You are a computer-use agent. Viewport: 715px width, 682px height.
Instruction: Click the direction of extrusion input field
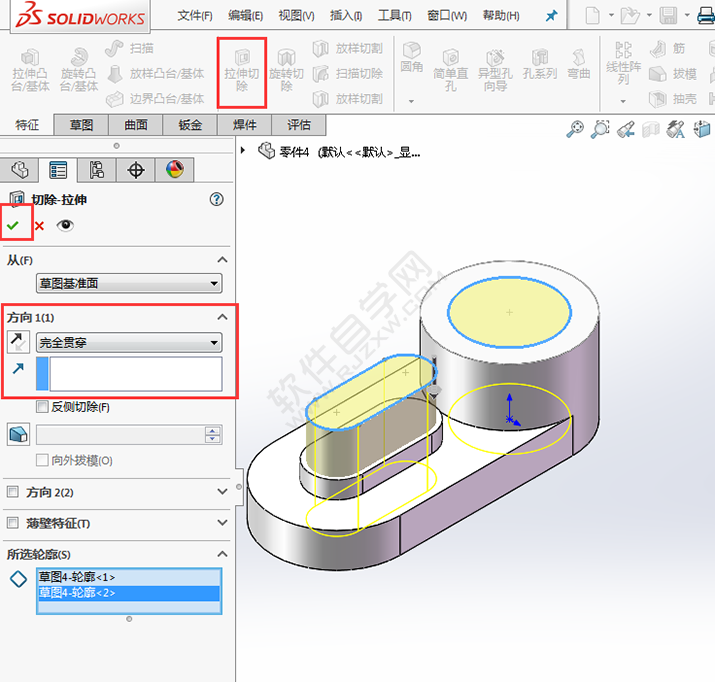[x=136, y=374]
